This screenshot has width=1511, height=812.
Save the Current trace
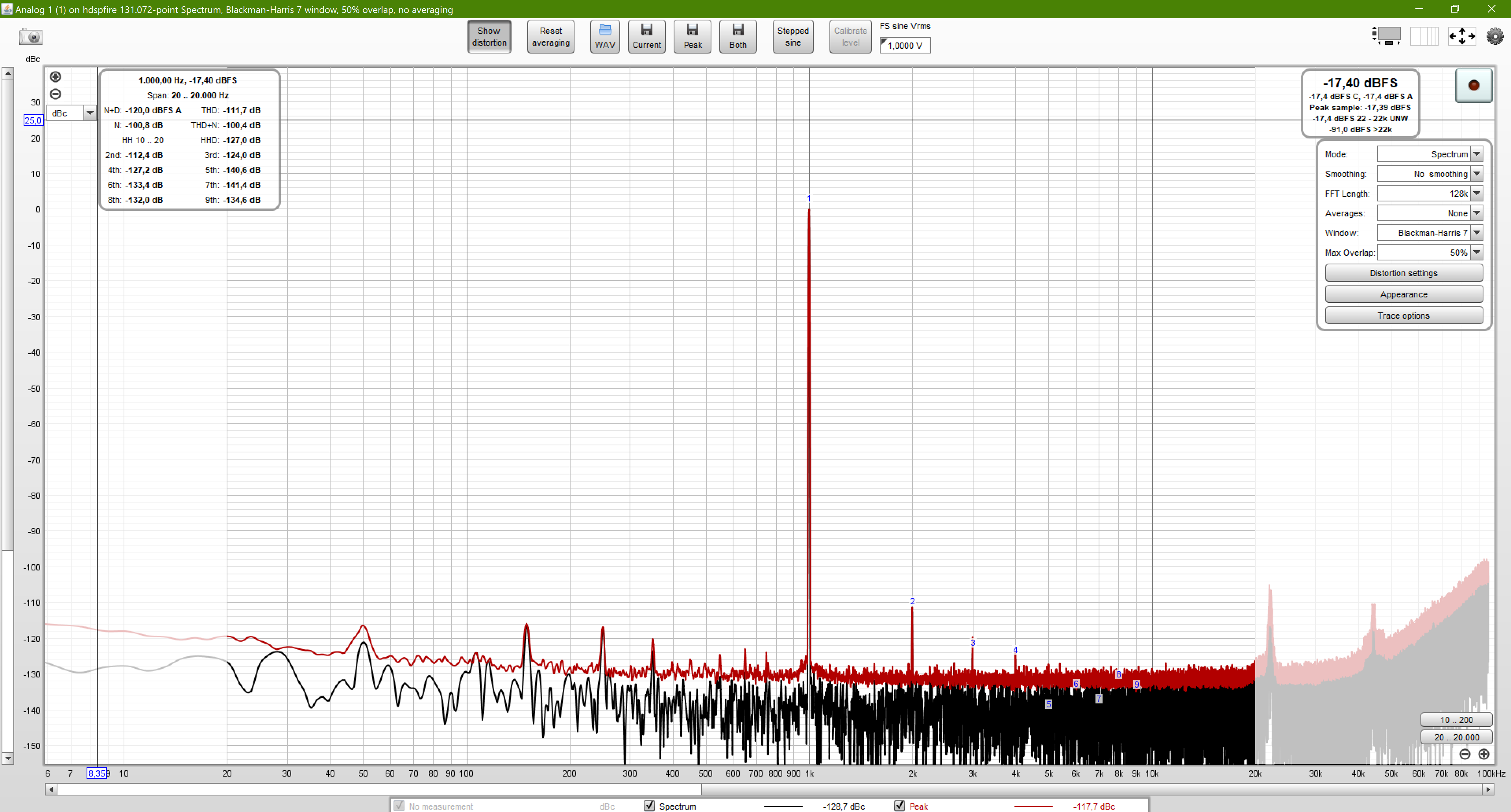point(647,36)
